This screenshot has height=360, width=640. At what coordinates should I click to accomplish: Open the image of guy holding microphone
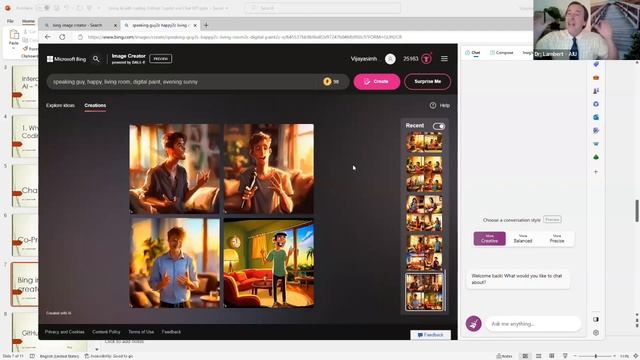click(269, 169)
